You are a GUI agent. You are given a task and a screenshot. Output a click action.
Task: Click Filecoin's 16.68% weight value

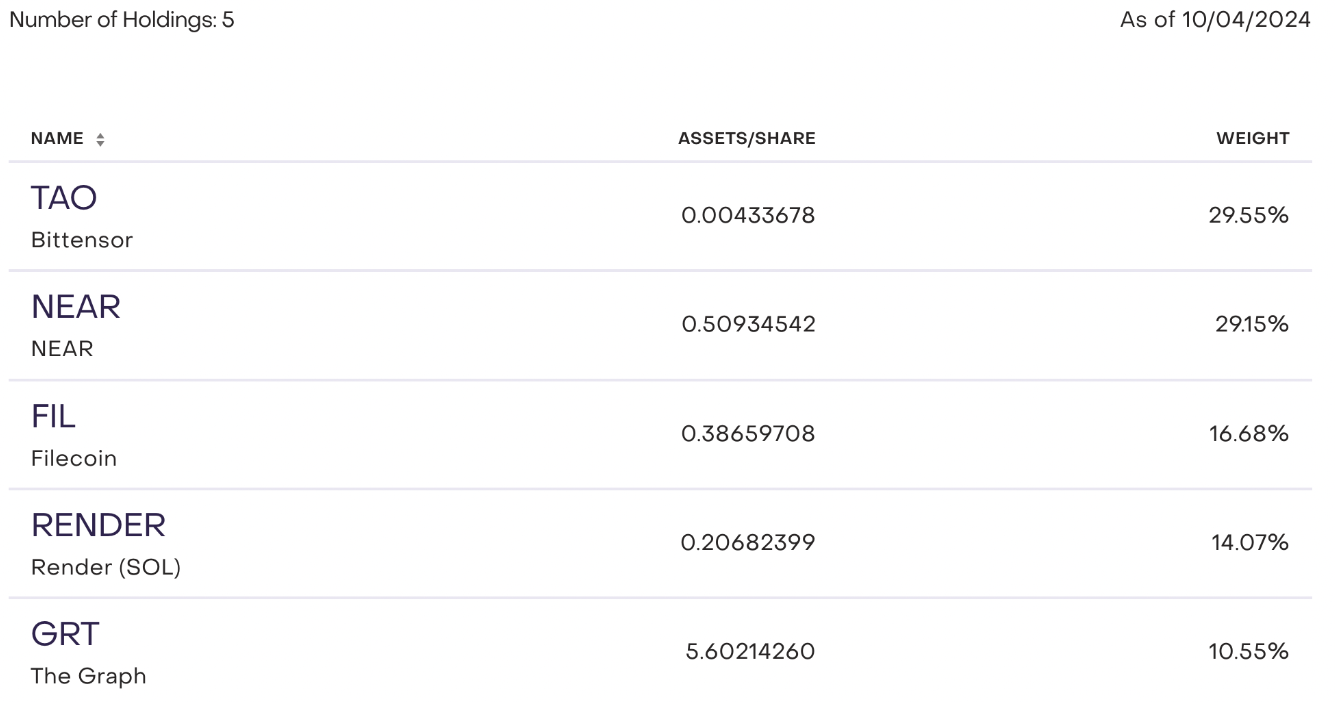(1248, 433)
